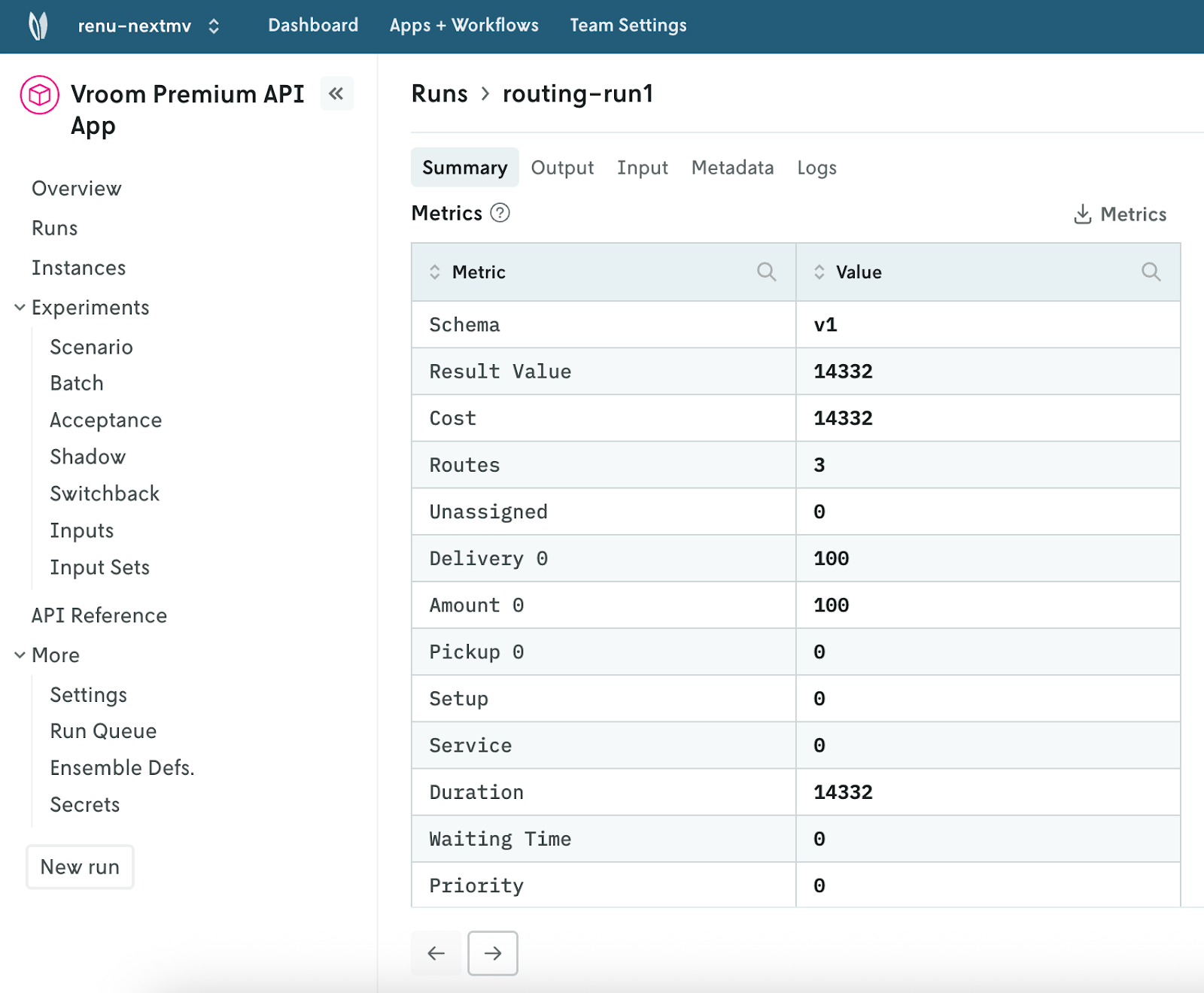Go to previous page with left arrow

(x=436, y=953)
